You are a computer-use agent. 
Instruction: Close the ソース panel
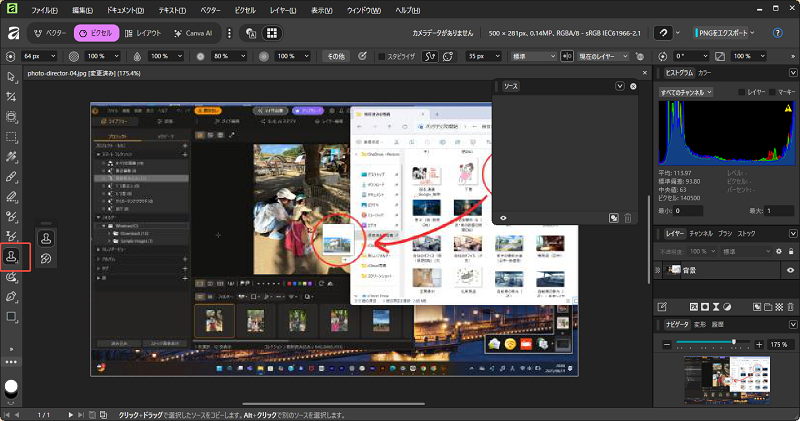633,86
